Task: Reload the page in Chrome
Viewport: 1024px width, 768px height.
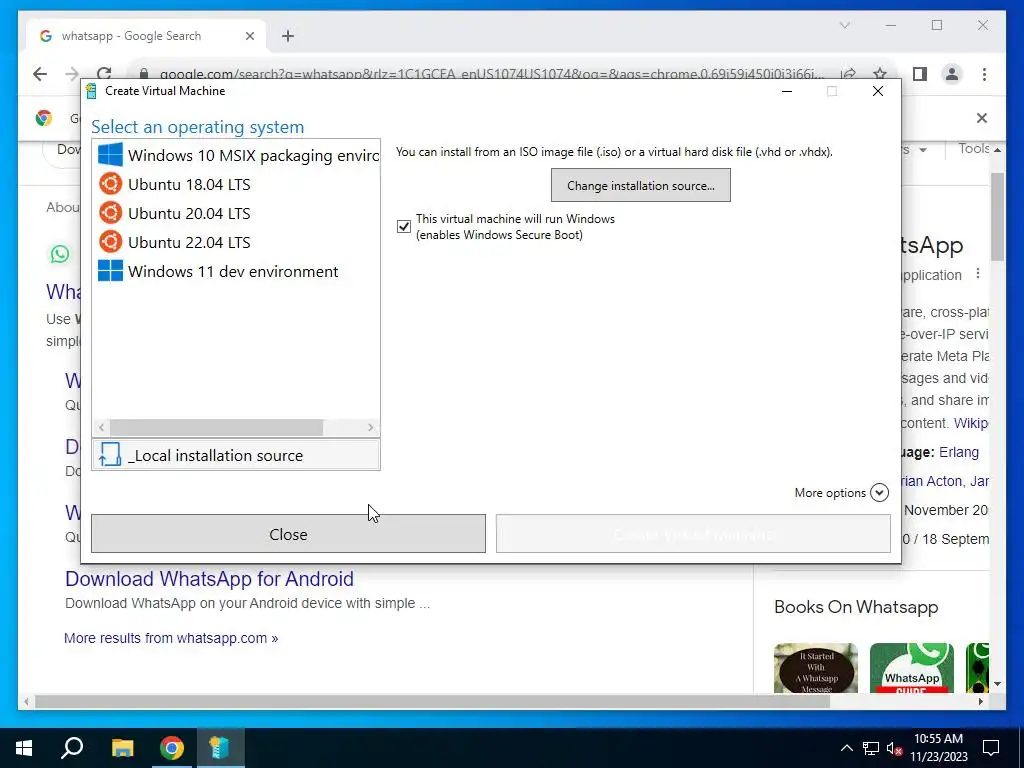Action: 104,72
